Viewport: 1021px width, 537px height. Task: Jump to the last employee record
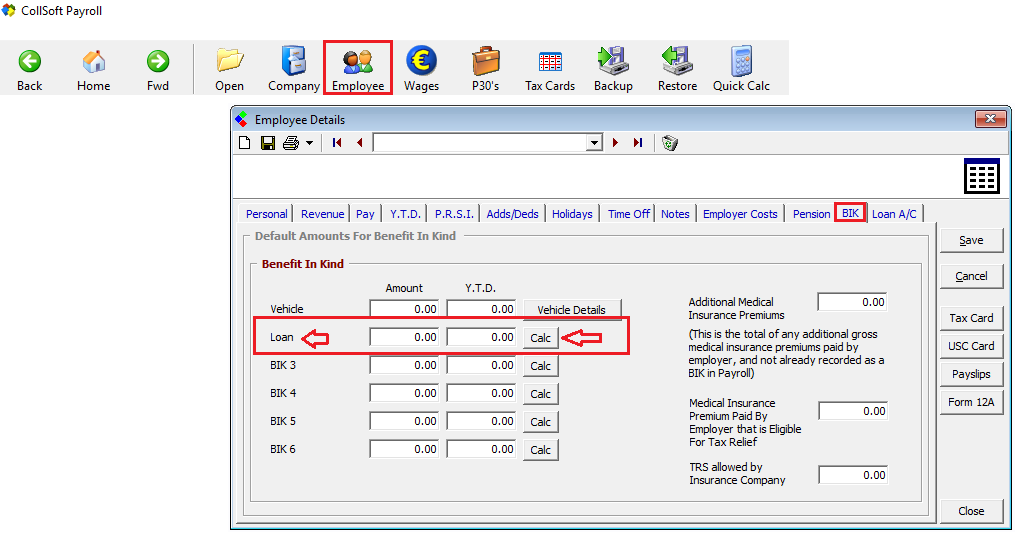click(638, 143)
